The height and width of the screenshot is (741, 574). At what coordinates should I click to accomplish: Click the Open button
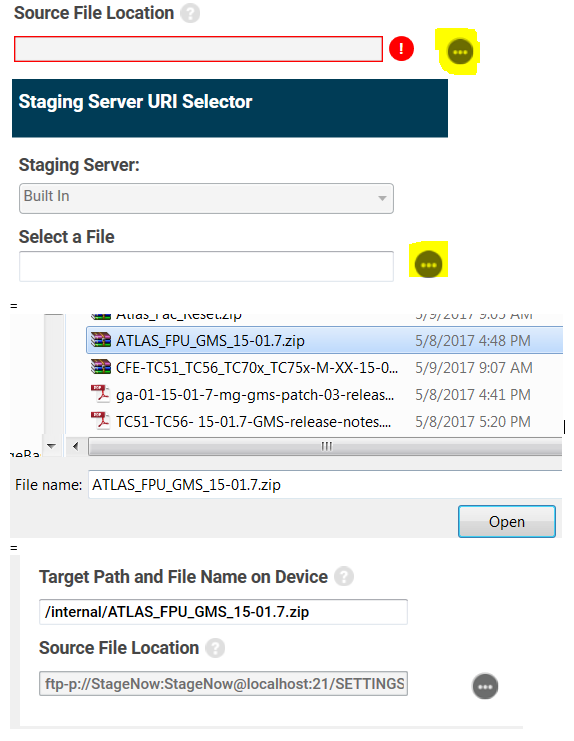tap(506, 521)
